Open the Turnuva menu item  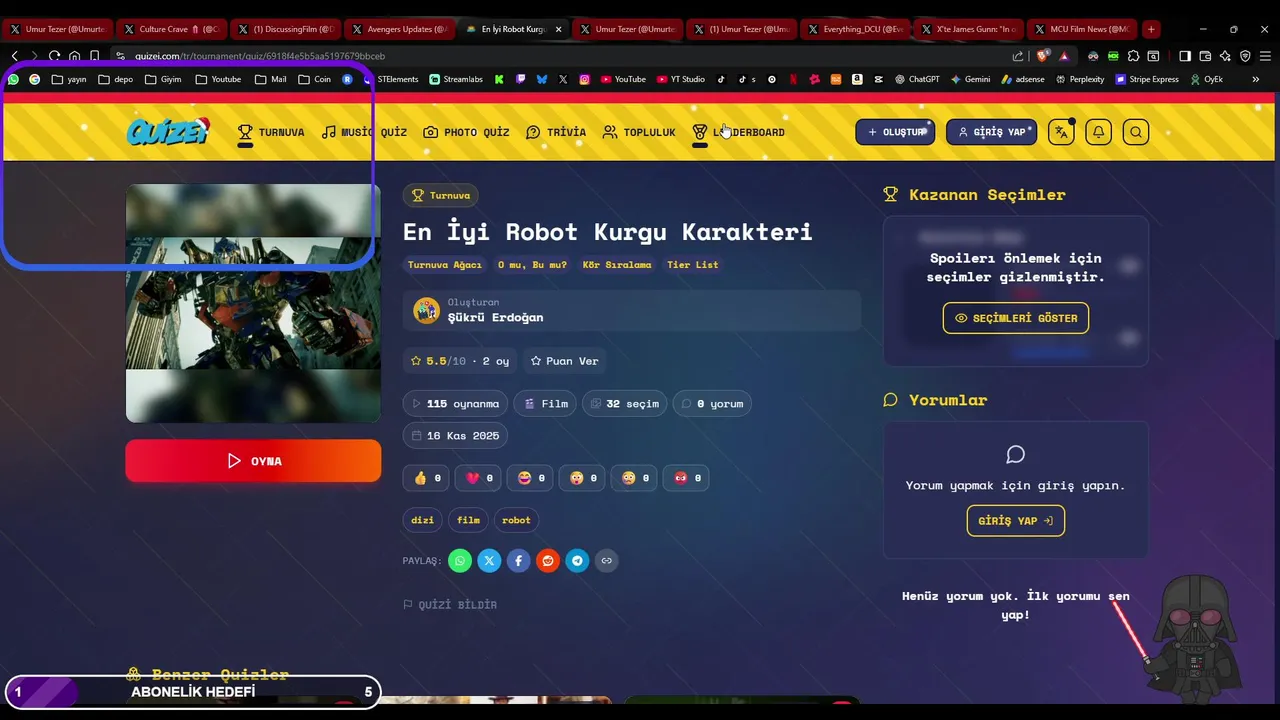pyautogui.click(x=270, y=132)
